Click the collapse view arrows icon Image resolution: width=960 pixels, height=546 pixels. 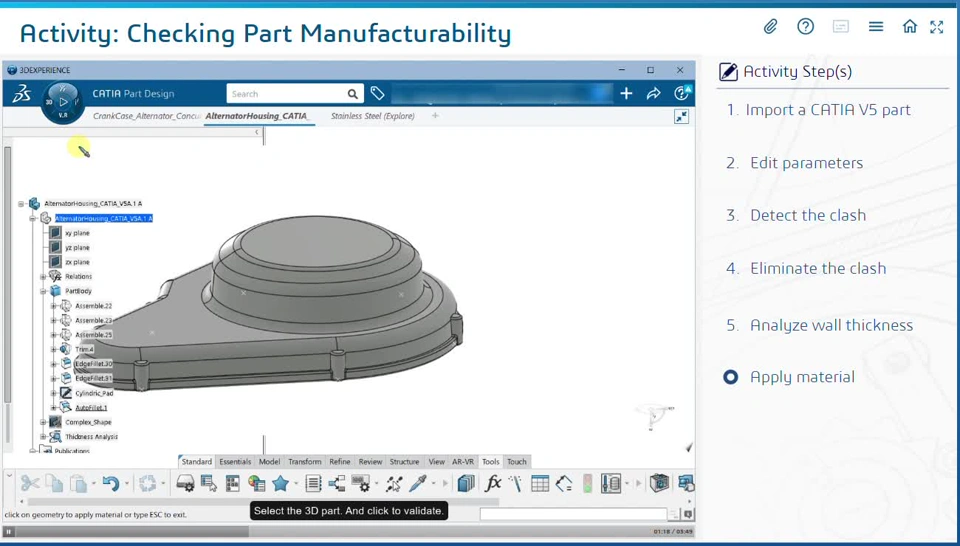point(681,116)
